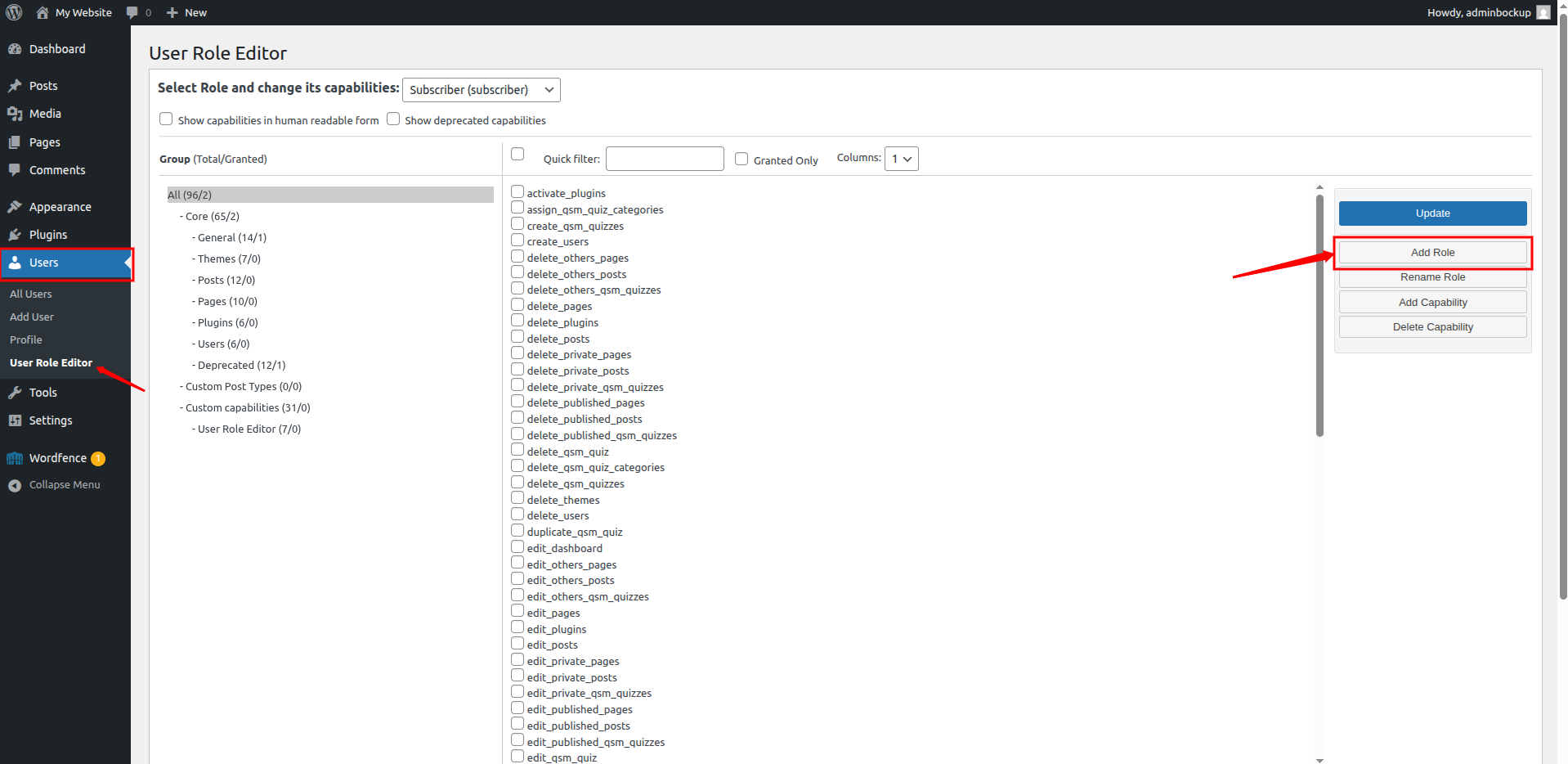Click the Posts pushpin icon
Screen dimensions: 1568x764
tap(15, 86)
